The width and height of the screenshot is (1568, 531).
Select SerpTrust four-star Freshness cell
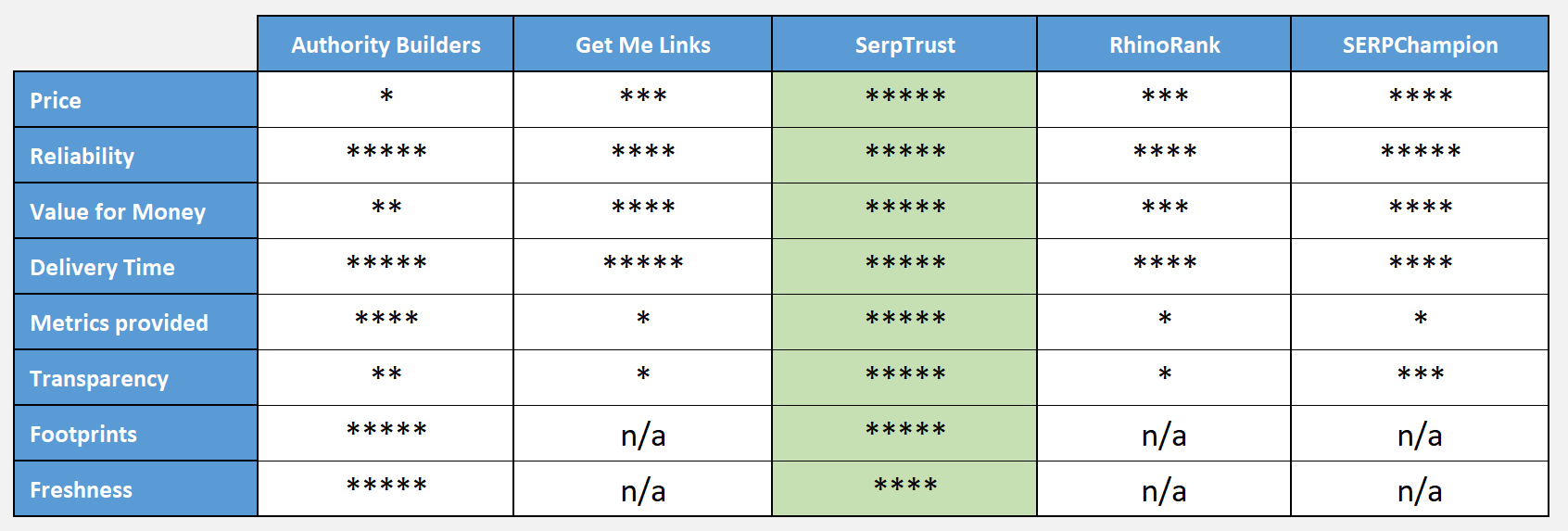click(904, 488)
